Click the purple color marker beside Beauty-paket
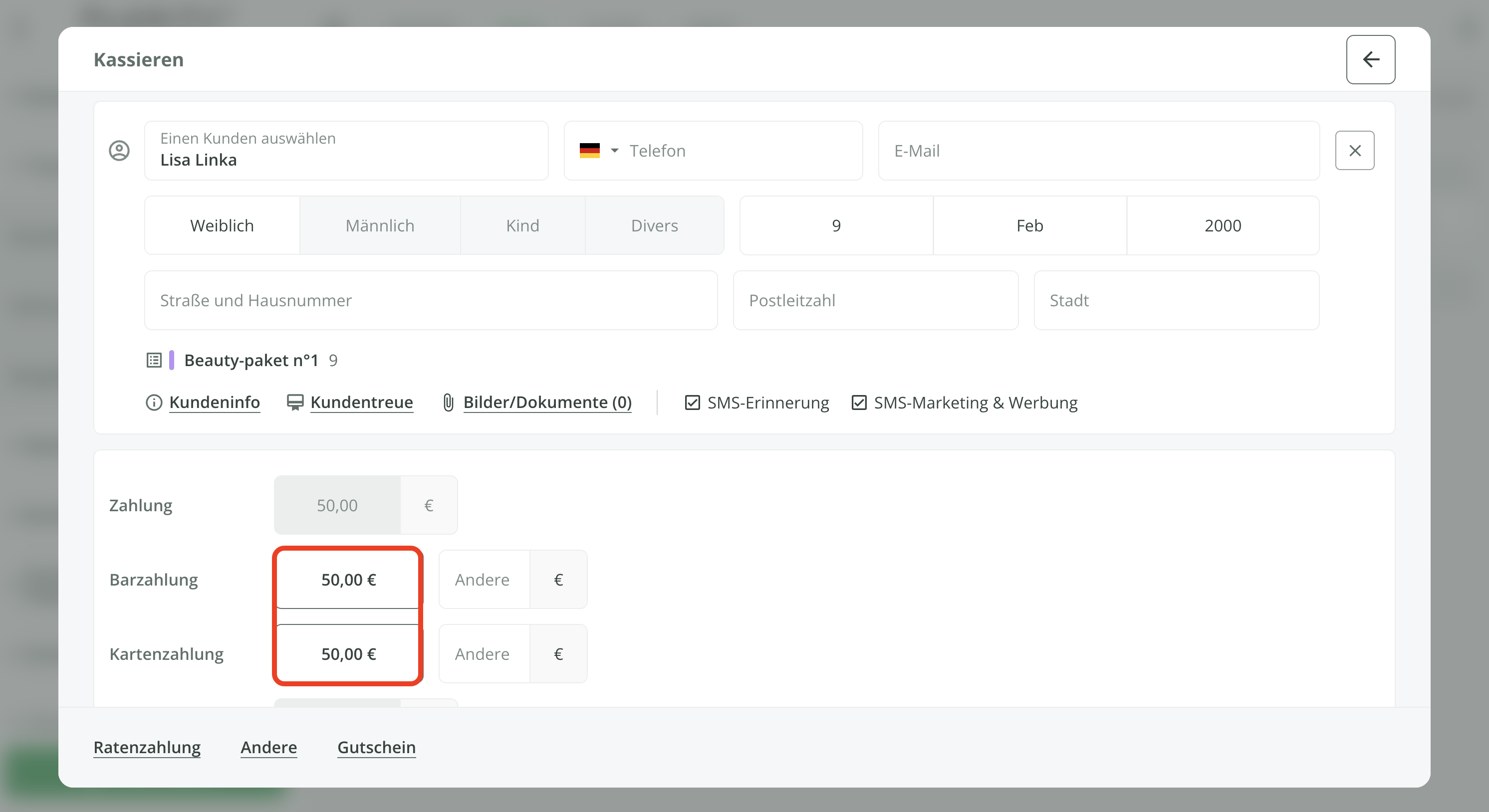 point(172,360)
